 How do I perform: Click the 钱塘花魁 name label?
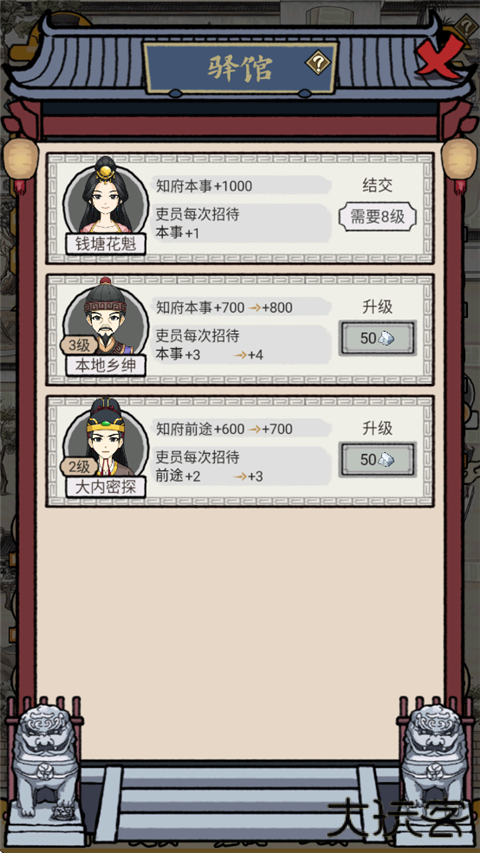tap(106, 244)
